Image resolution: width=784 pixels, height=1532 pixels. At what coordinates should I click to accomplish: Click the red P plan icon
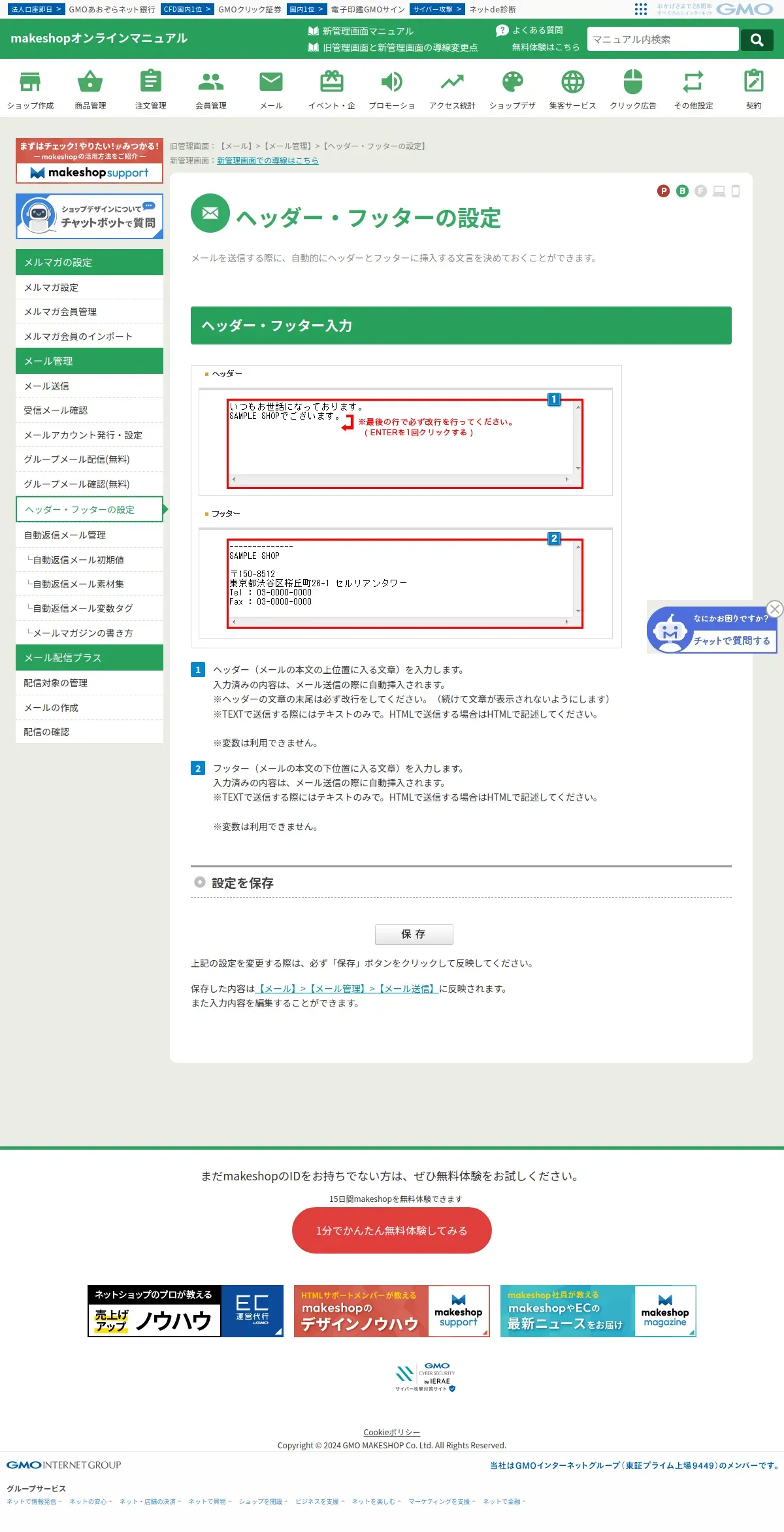pyautogui.click(x=663, y=191)
